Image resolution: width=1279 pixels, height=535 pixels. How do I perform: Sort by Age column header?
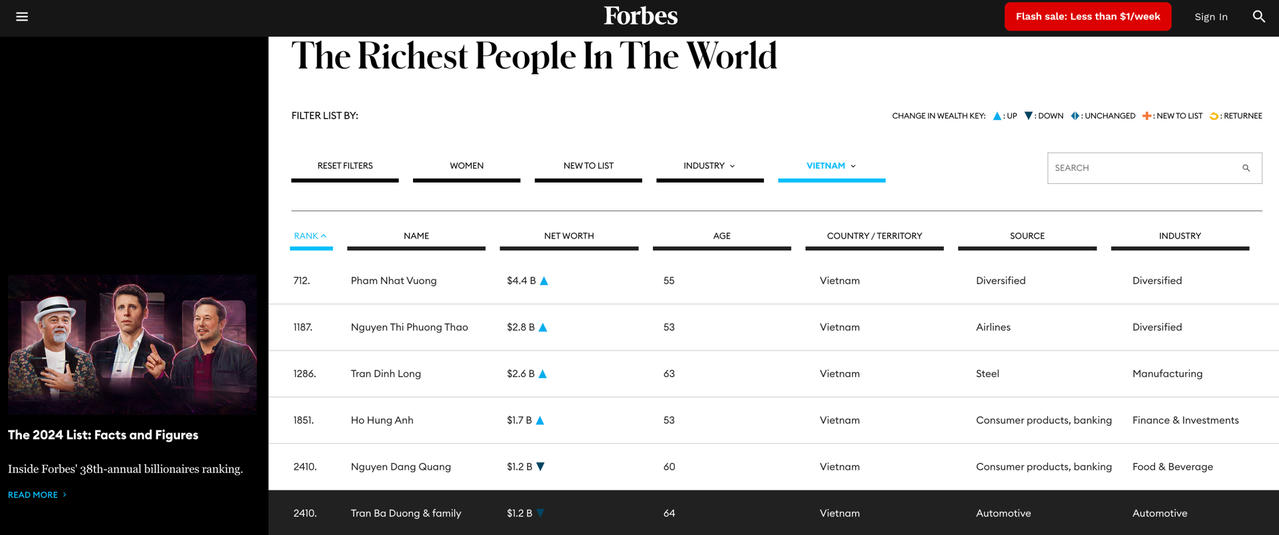pyautogui.click(x=721, y=236)
